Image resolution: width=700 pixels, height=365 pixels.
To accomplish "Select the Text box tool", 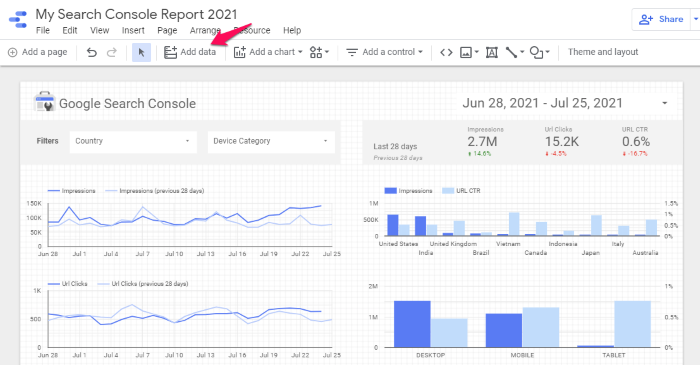I will (492, 52).
